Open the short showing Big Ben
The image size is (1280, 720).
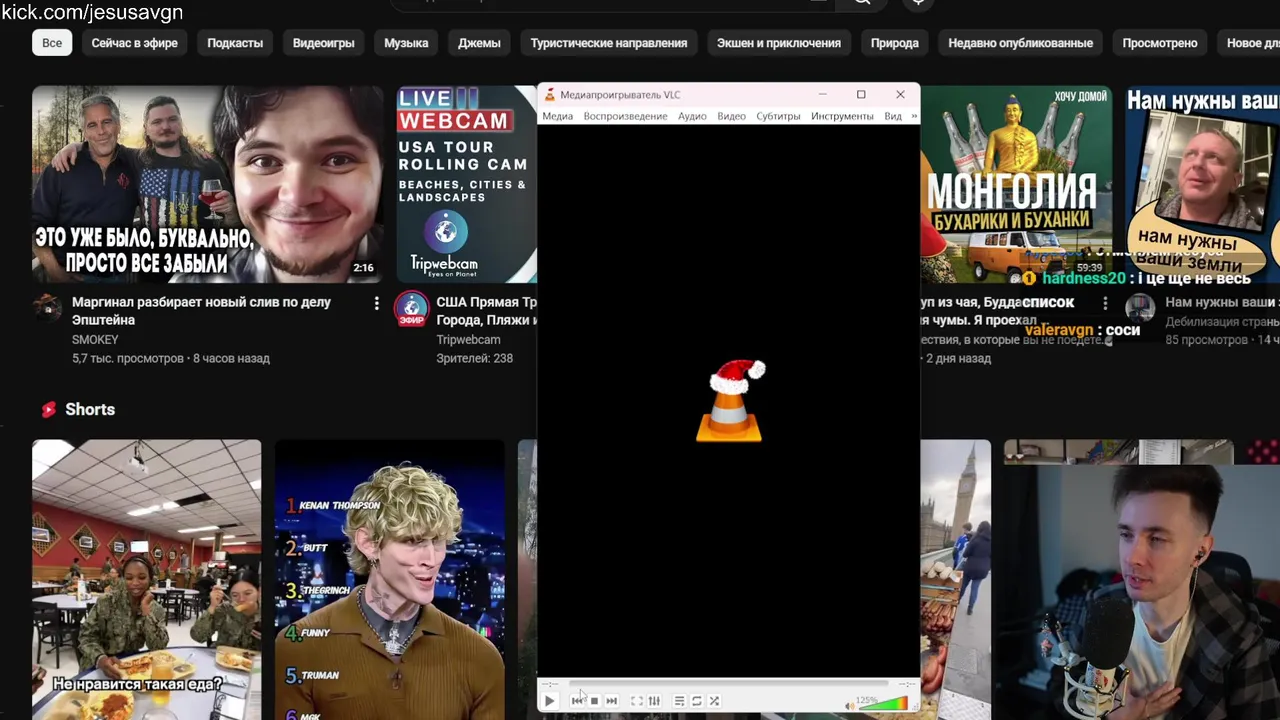pos(955,580)
